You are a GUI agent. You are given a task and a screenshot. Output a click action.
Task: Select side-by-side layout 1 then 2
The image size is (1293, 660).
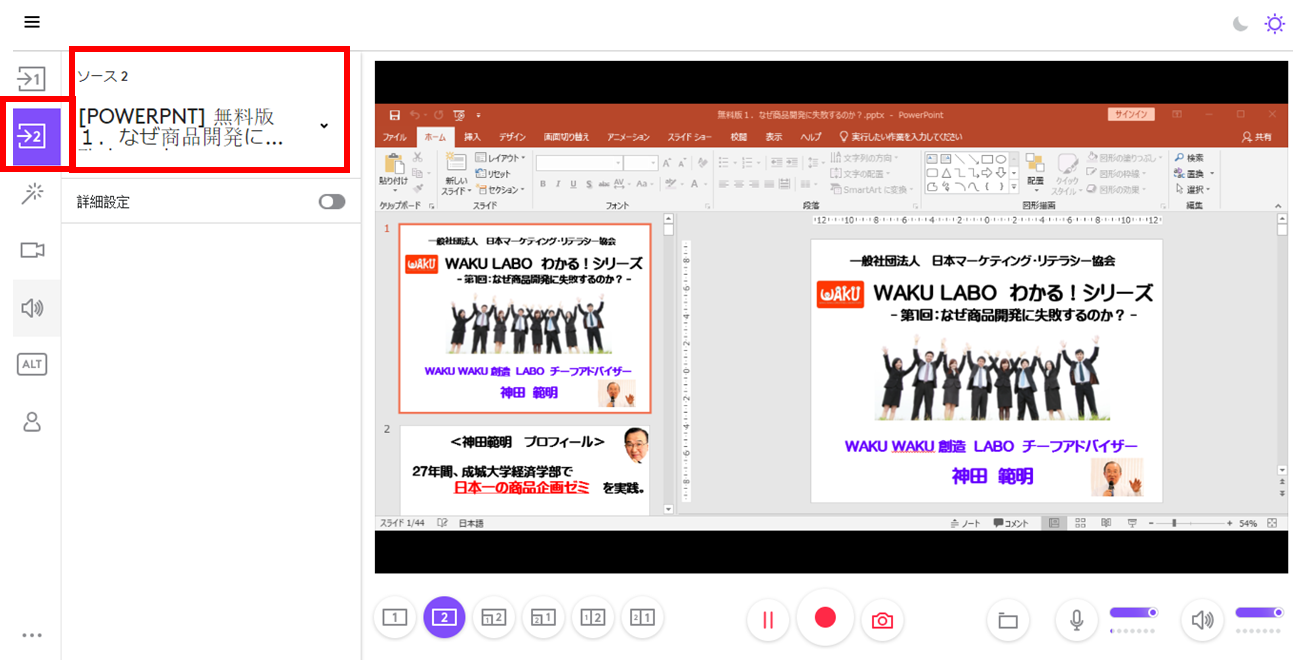pos(593,618)
